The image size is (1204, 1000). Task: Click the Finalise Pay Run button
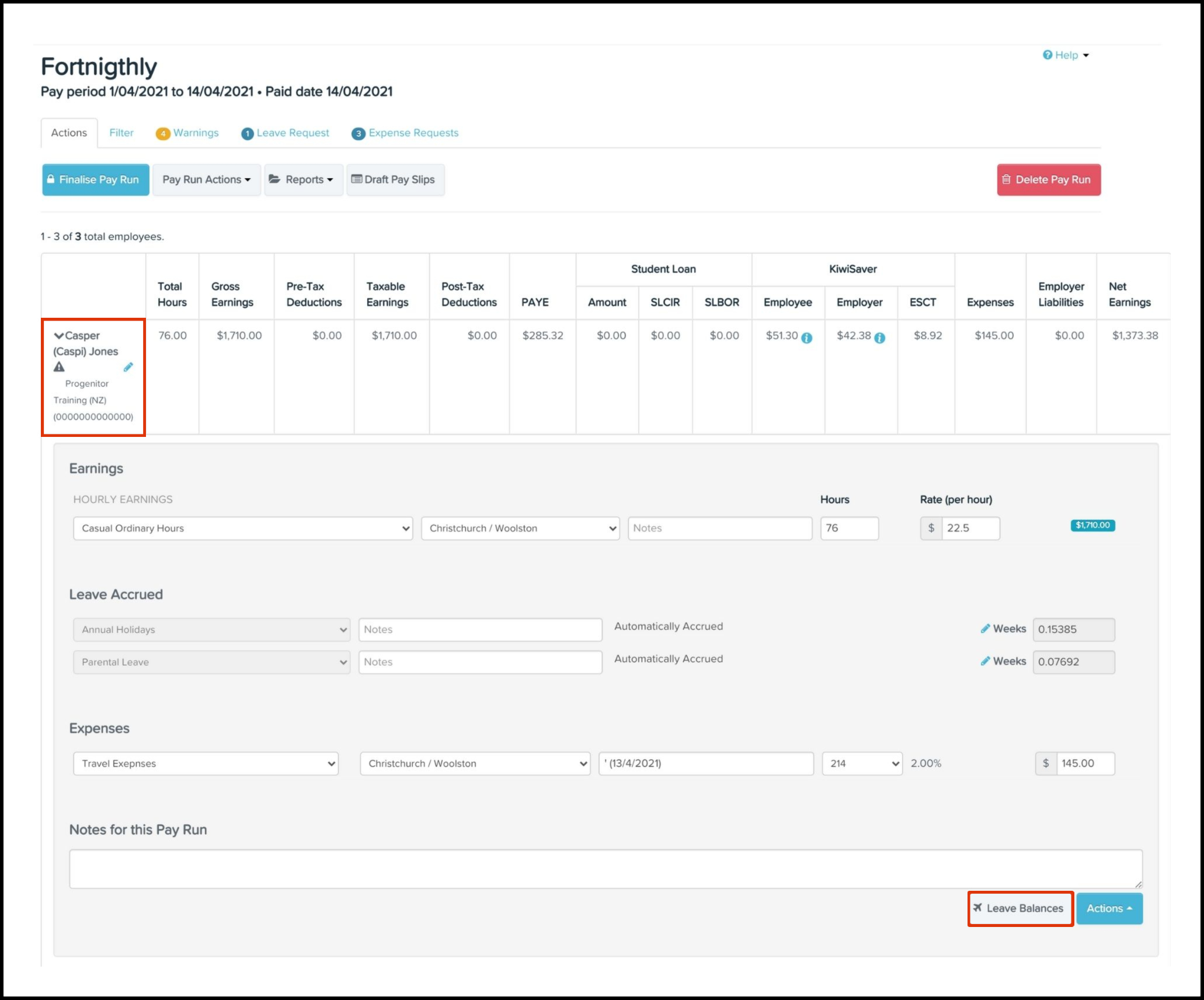[96, 180]
